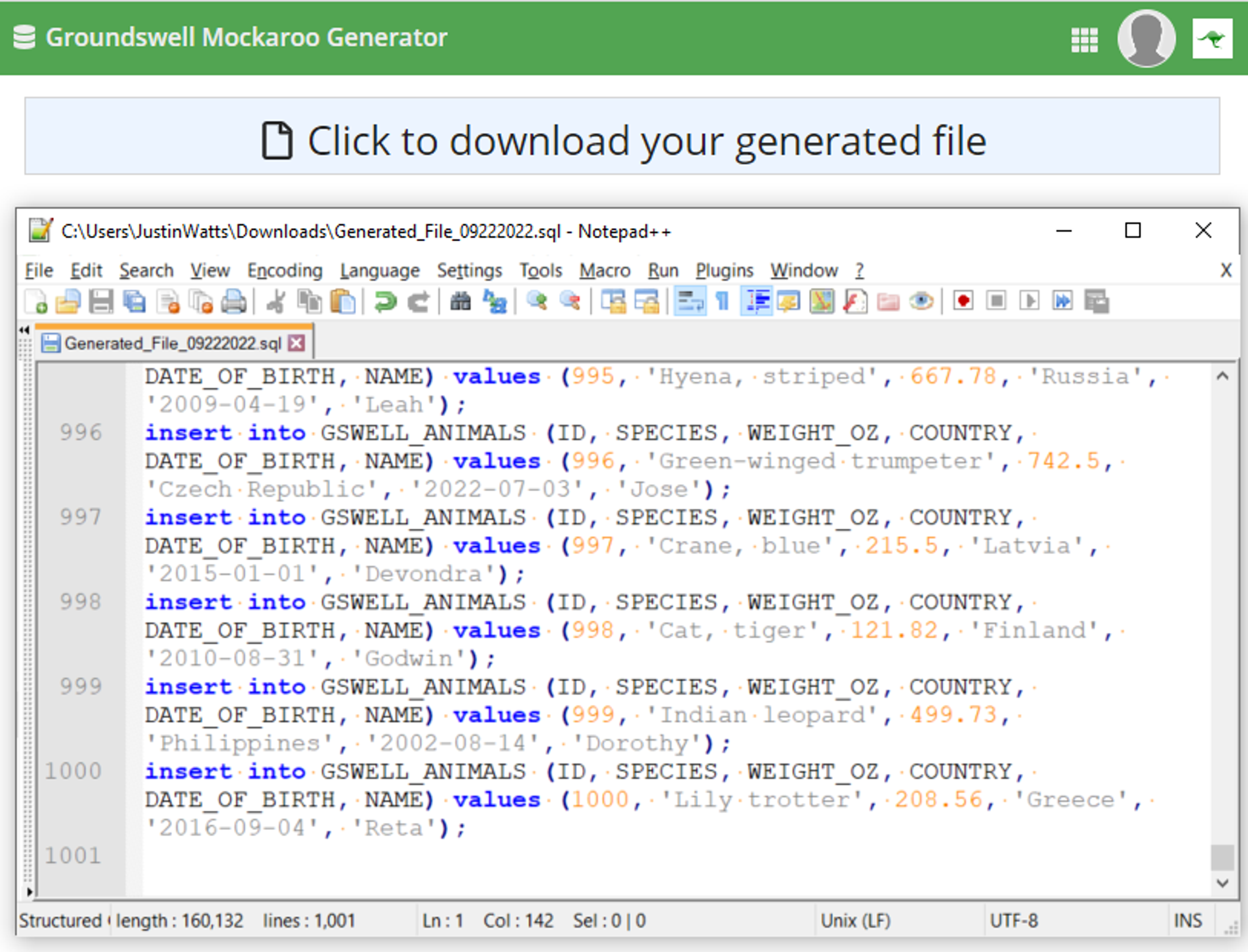Viewport: 1248px width, 952px height.
Task: Open the File menu
Action: point(39,271)
